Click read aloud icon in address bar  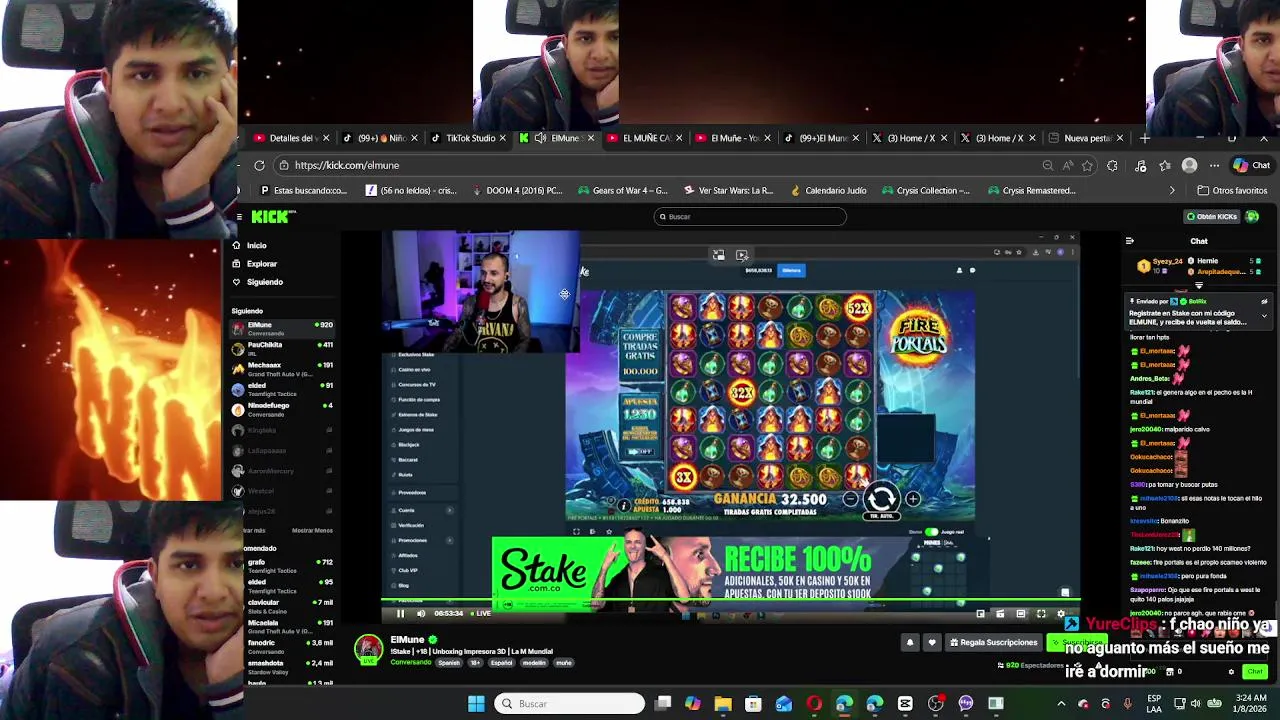click(x=1067, y=165)
